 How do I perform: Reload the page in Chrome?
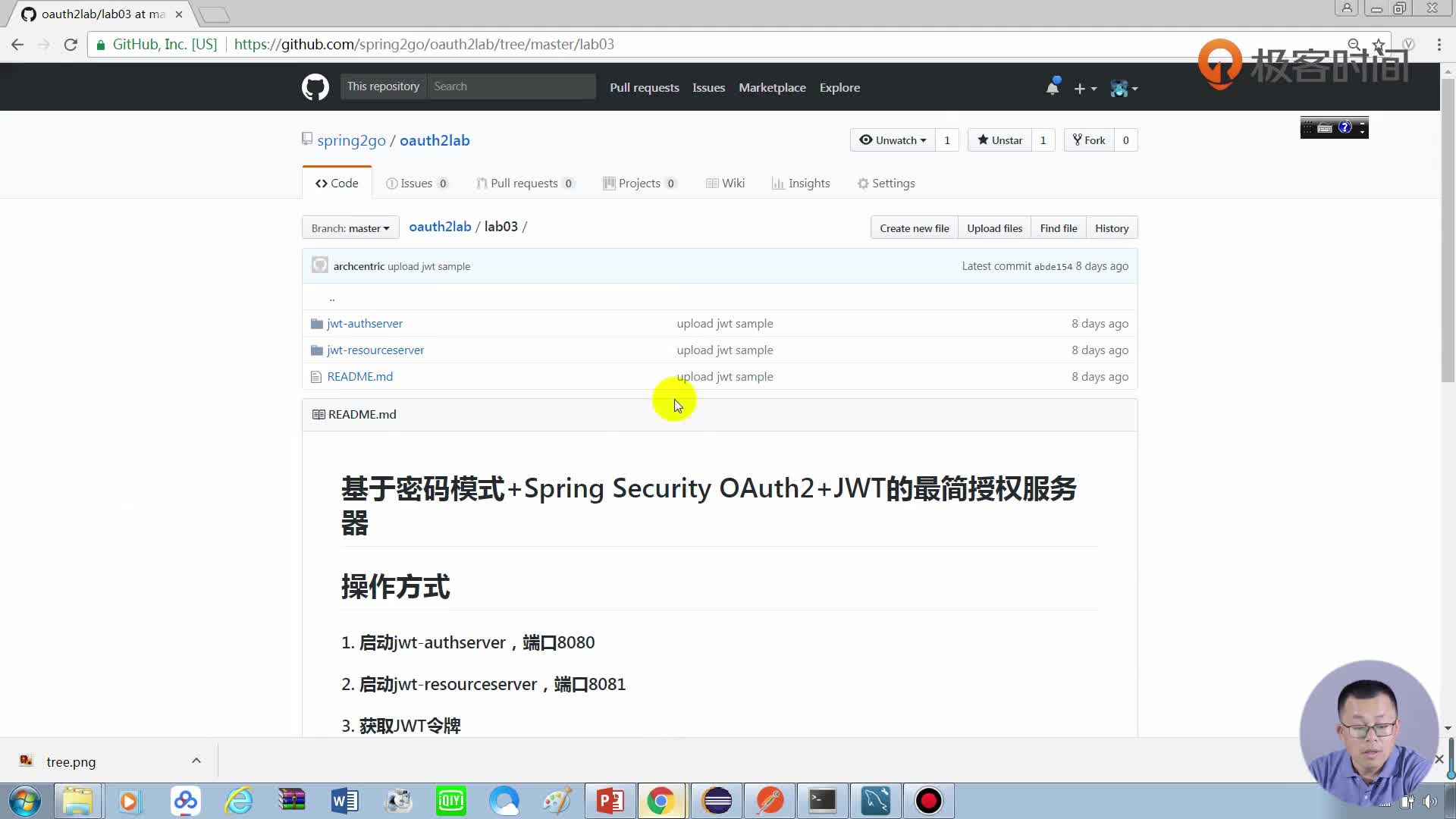tap(71, 45)
